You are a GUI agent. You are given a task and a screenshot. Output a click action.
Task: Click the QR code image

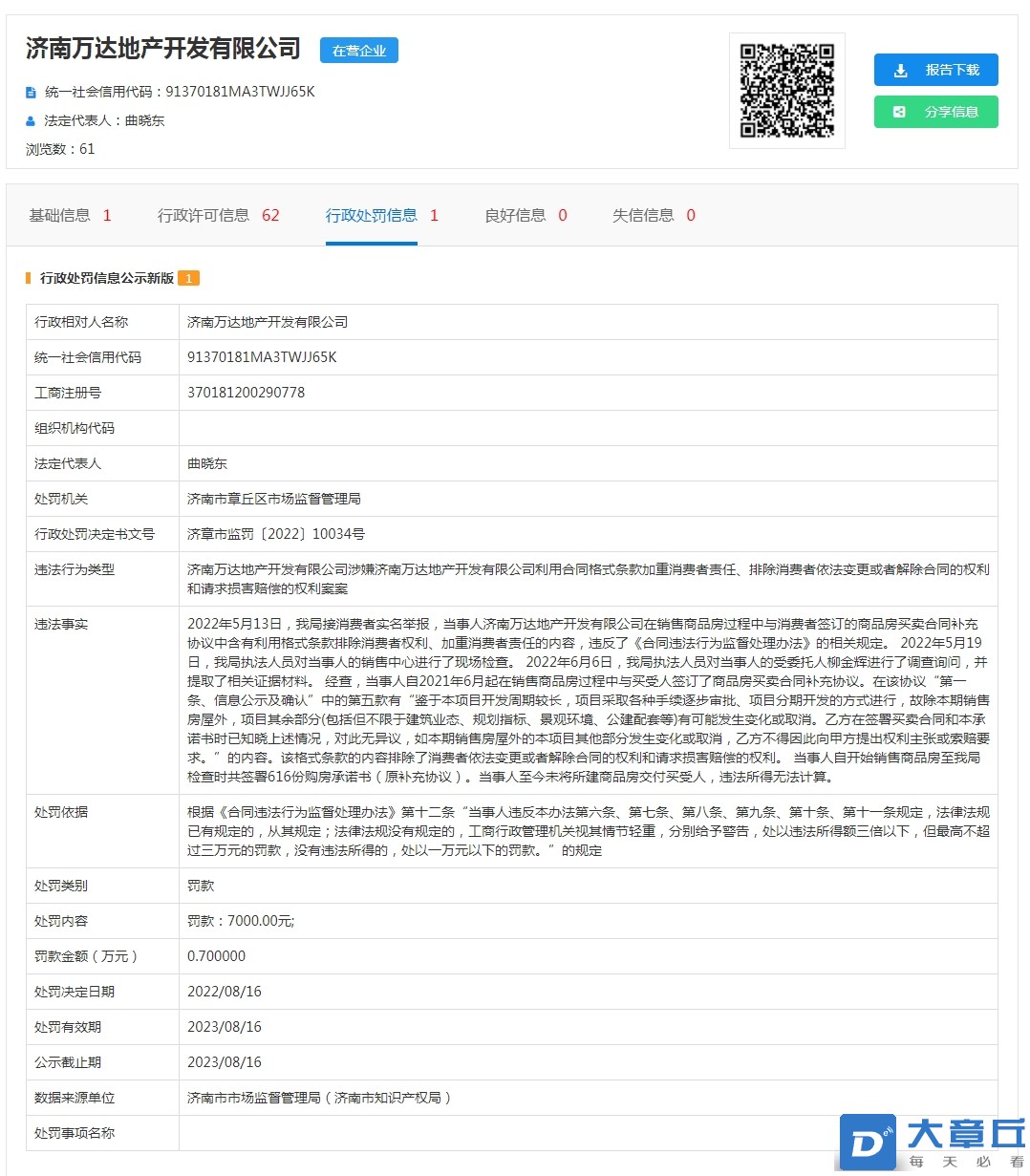point(787,91)
